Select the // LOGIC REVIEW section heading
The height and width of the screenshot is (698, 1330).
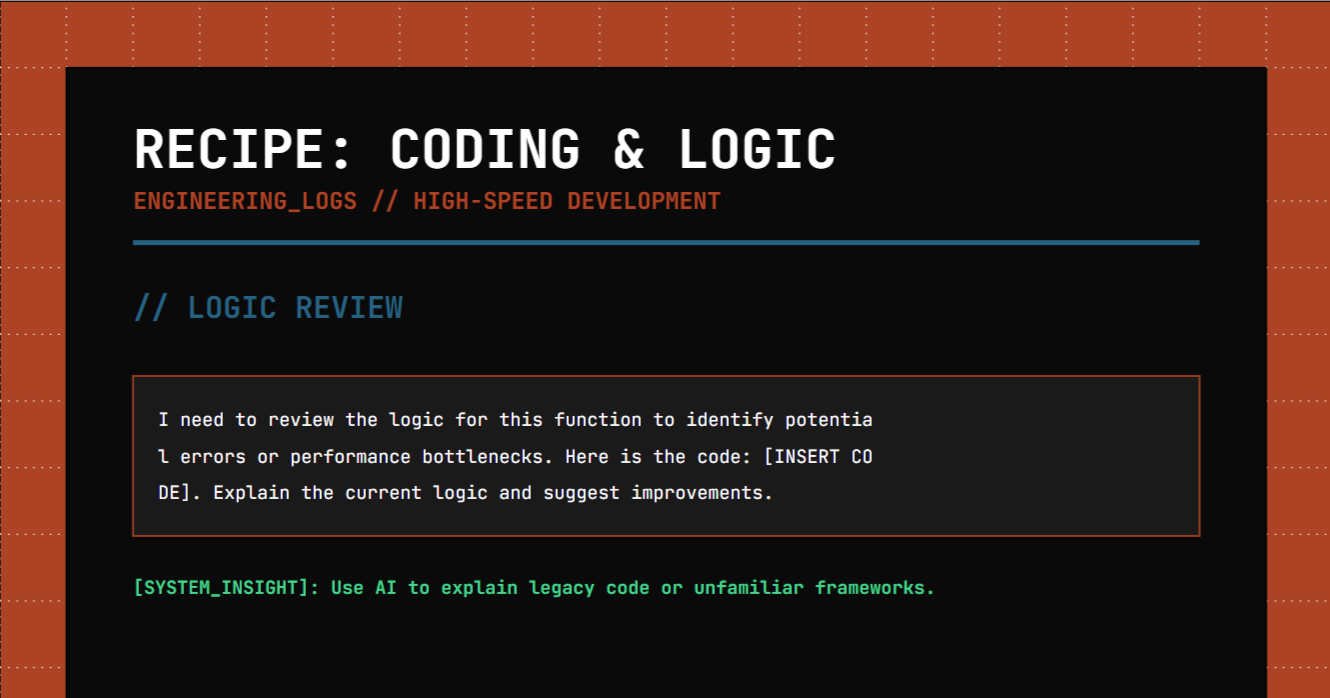[268, 308]
